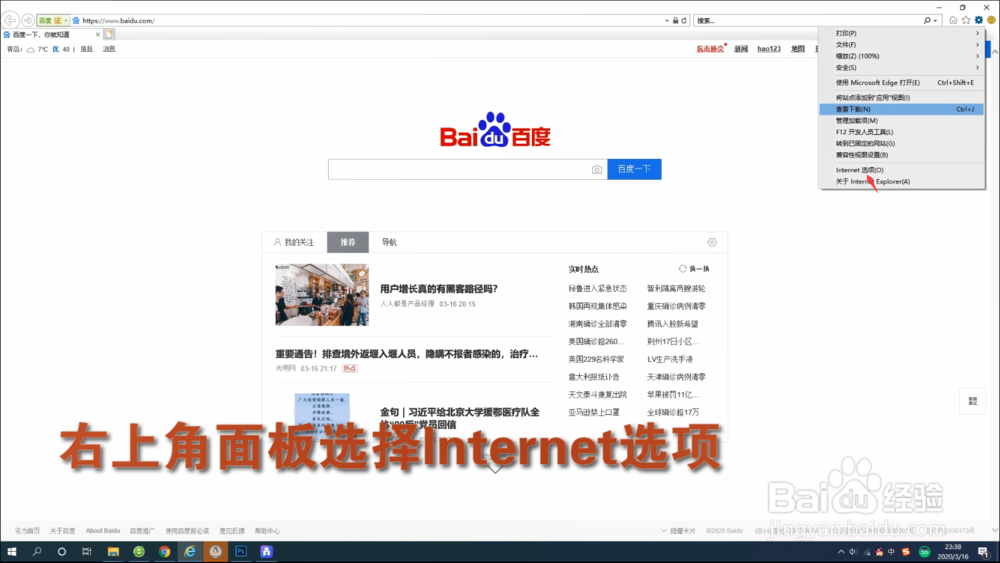This screenshot has height=563, width=1000.
Task: Click the browser Back arrow button
Action: click(x=11, y=20)
